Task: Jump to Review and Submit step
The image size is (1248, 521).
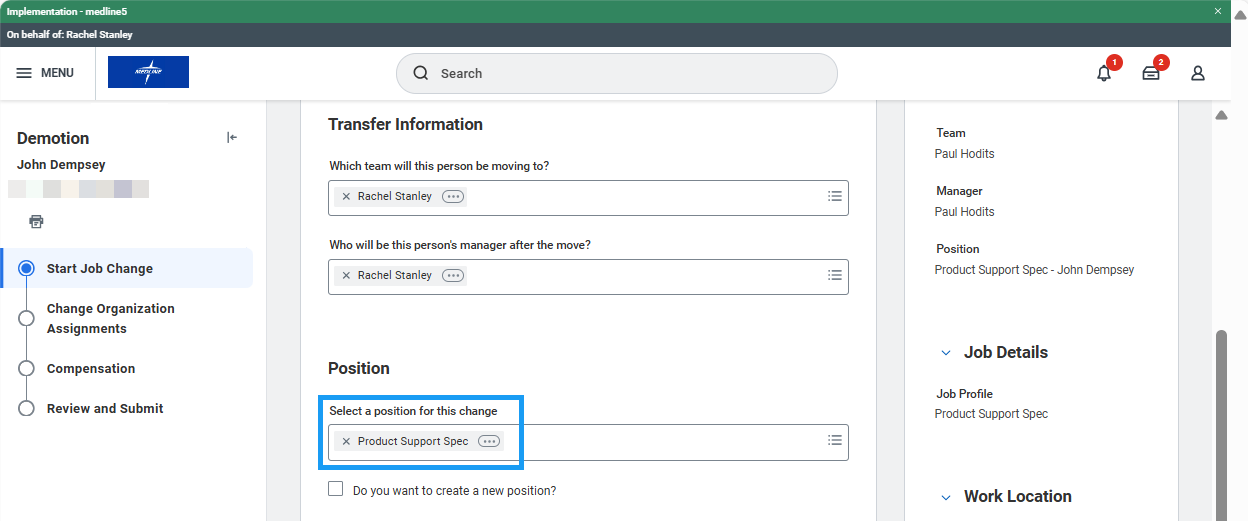Action: (105, 408)
